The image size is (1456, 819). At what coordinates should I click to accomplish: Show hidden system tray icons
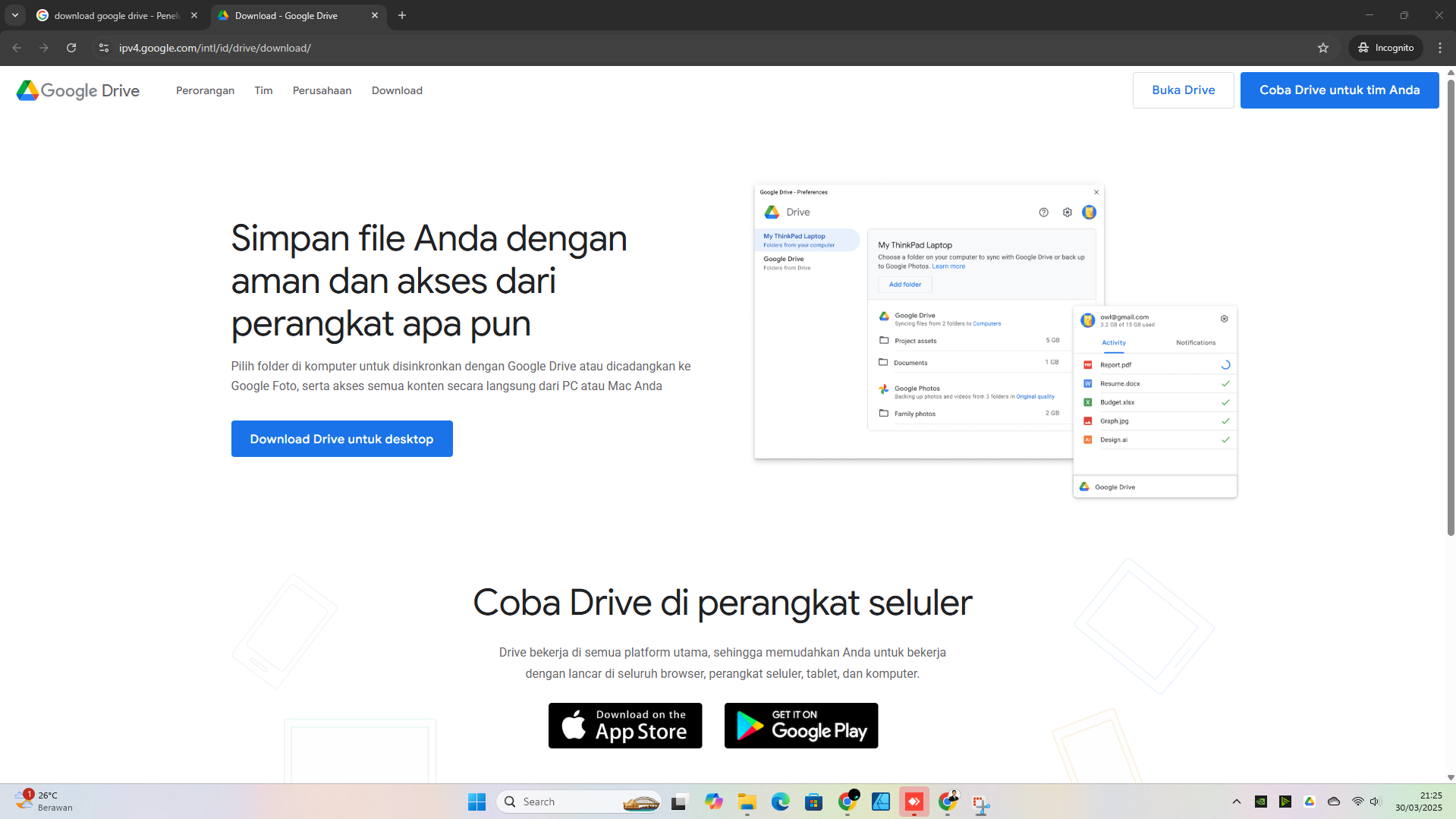1237,802
